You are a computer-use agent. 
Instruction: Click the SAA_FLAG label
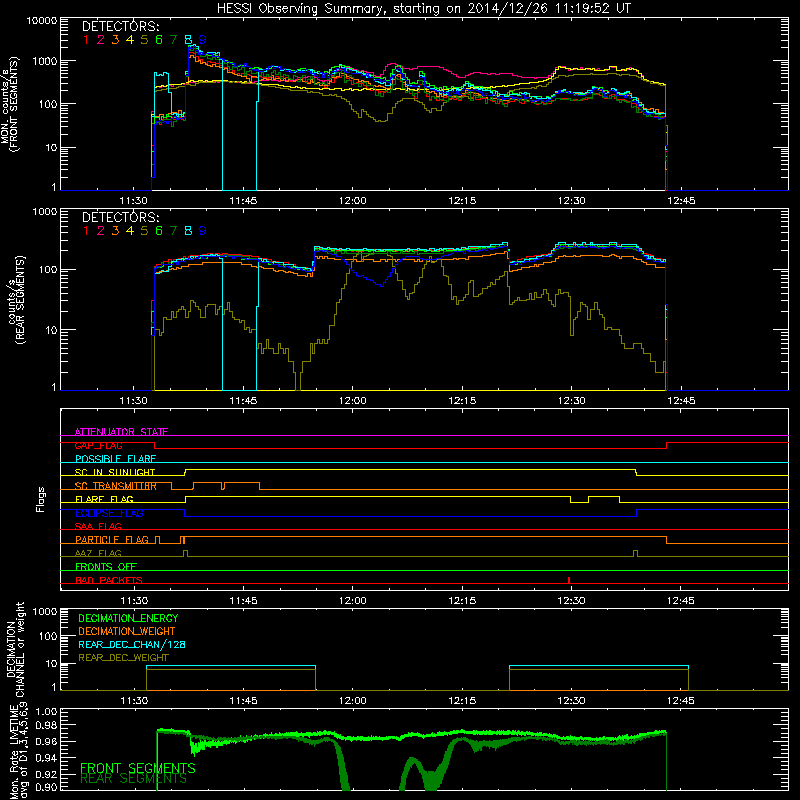click(98, 526)
